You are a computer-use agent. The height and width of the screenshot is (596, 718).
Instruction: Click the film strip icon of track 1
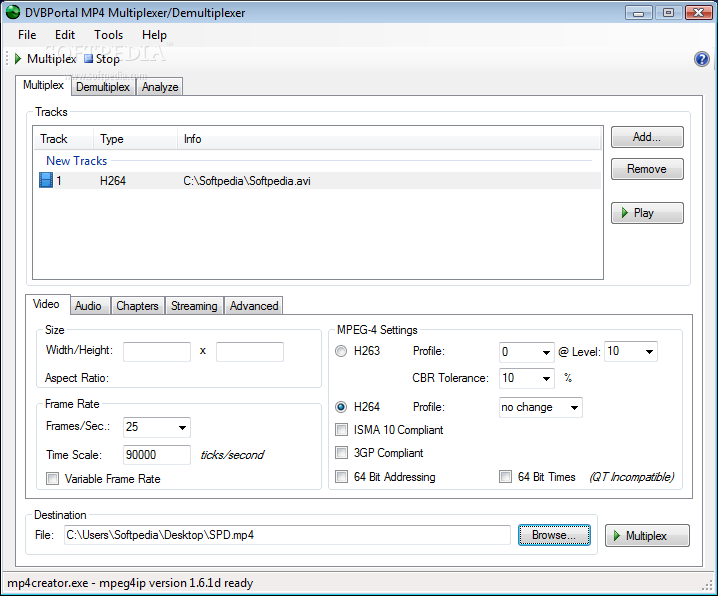(x=46, y=180)
